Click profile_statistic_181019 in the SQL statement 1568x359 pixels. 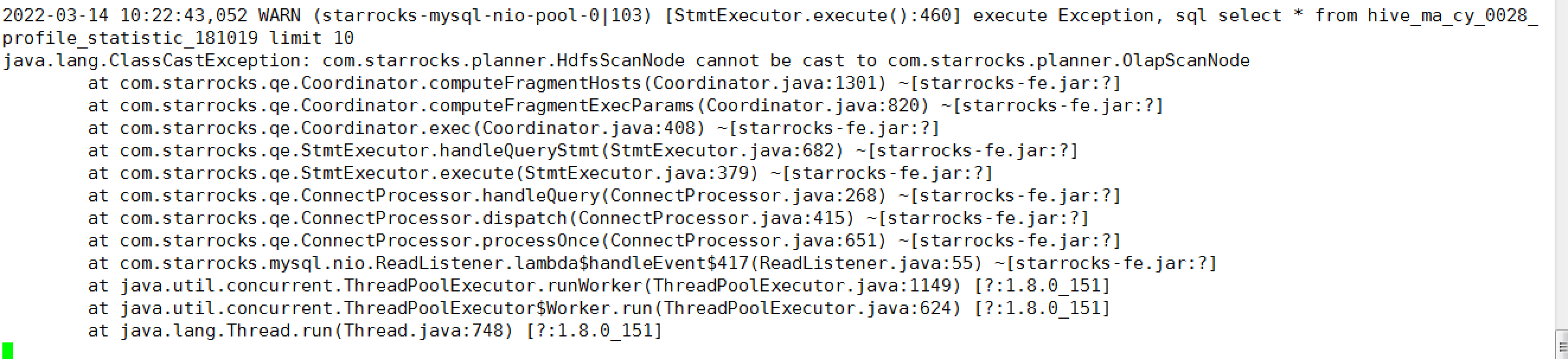[130, 38]
